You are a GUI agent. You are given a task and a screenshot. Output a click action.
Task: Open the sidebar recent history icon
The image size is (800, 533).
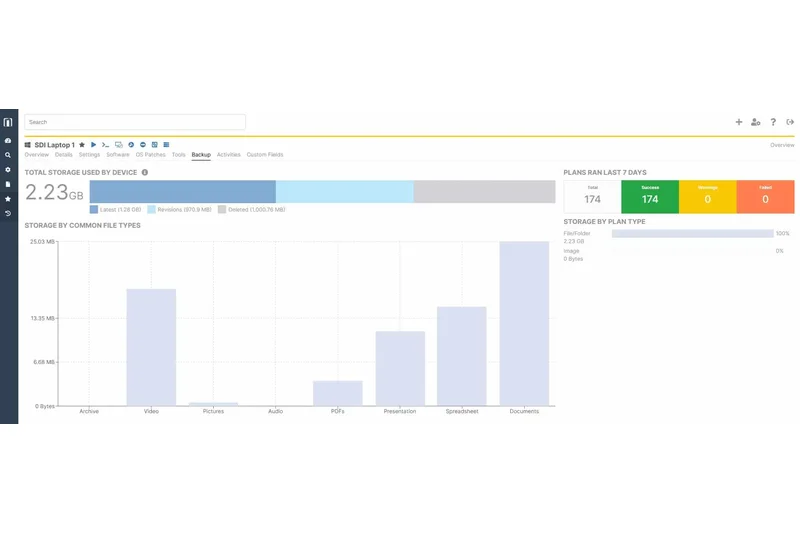(x=8, y=213)
